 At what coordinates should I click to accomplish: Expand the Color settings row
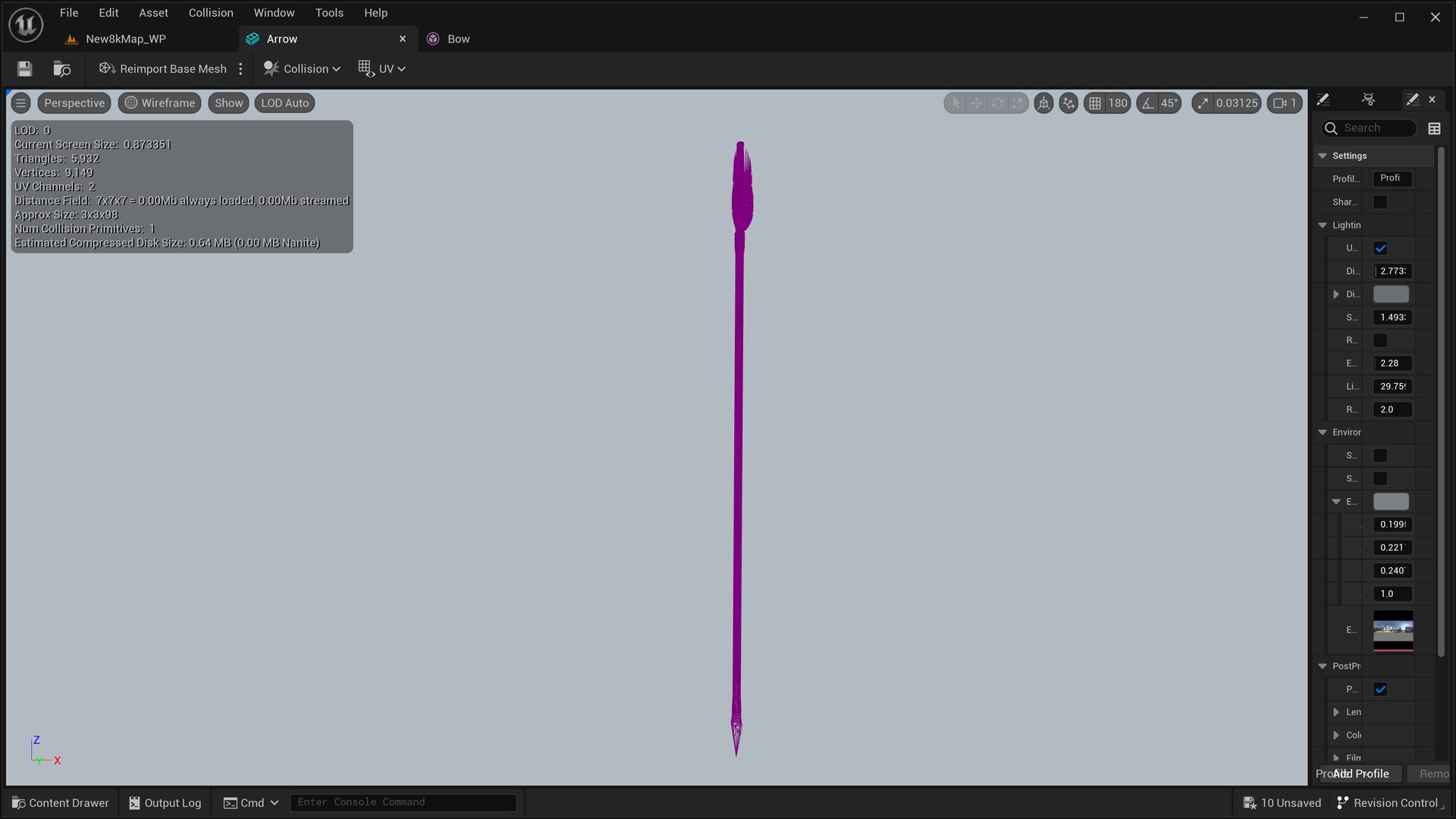tap(1336, 735)
